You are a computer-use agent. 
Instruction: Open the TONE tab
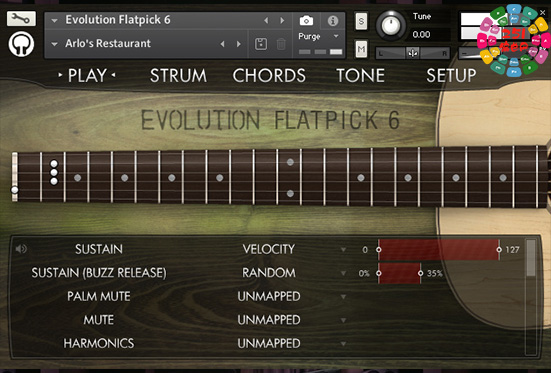(x=361, y=75)
